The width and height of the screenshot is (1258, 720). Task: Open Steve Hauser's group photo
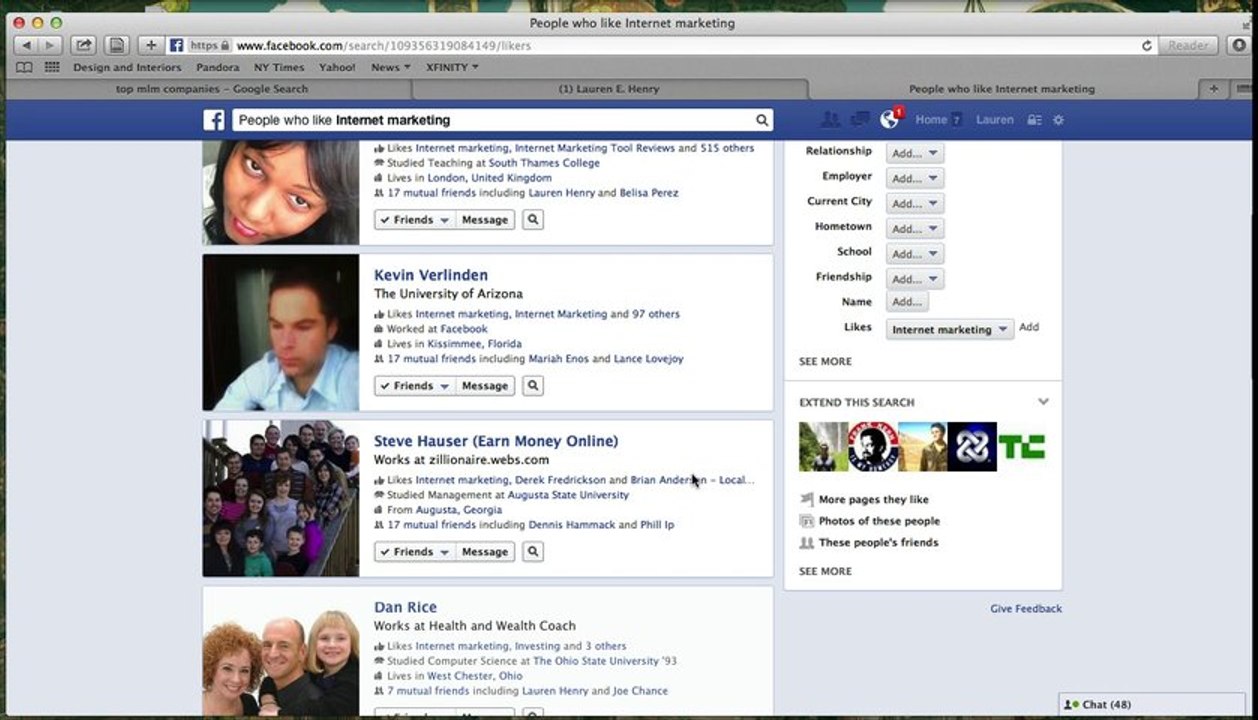(281, 498)
